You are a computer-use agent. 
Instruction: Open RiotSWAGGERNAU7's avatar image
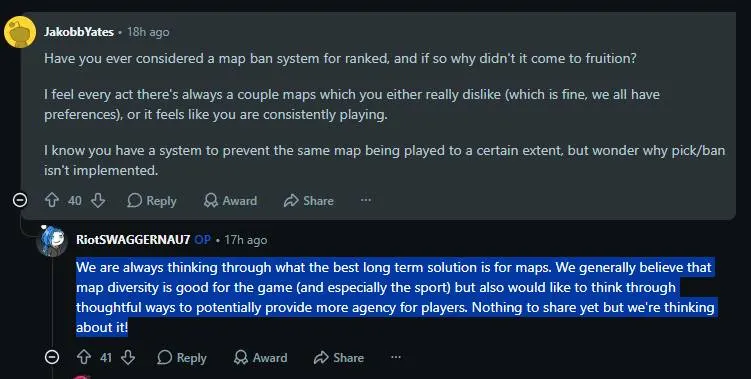tap(52, 240)
